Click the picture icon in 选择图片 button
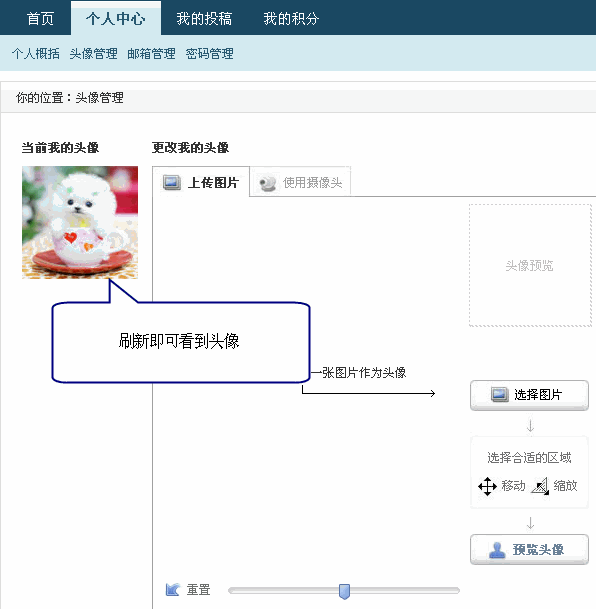The height and width of the screenshot is (609, 596). (x=499, y=395)
